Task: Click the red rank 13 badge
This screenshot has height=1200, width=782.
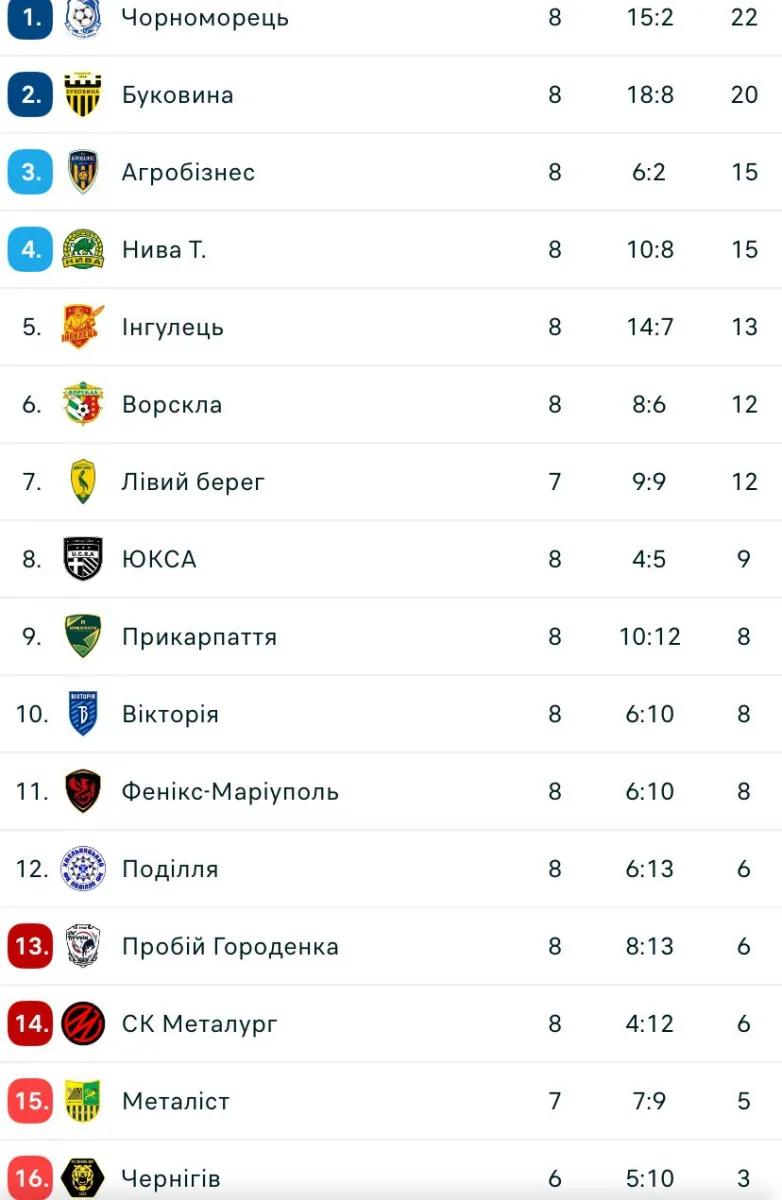Action: click(x=30, y=946)
